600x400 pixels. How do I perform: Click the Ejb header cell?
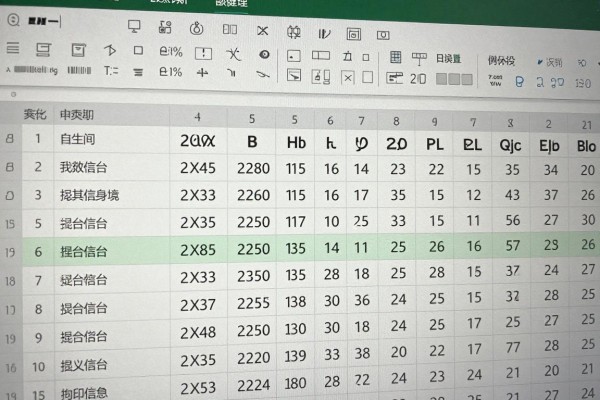point(549,146)
